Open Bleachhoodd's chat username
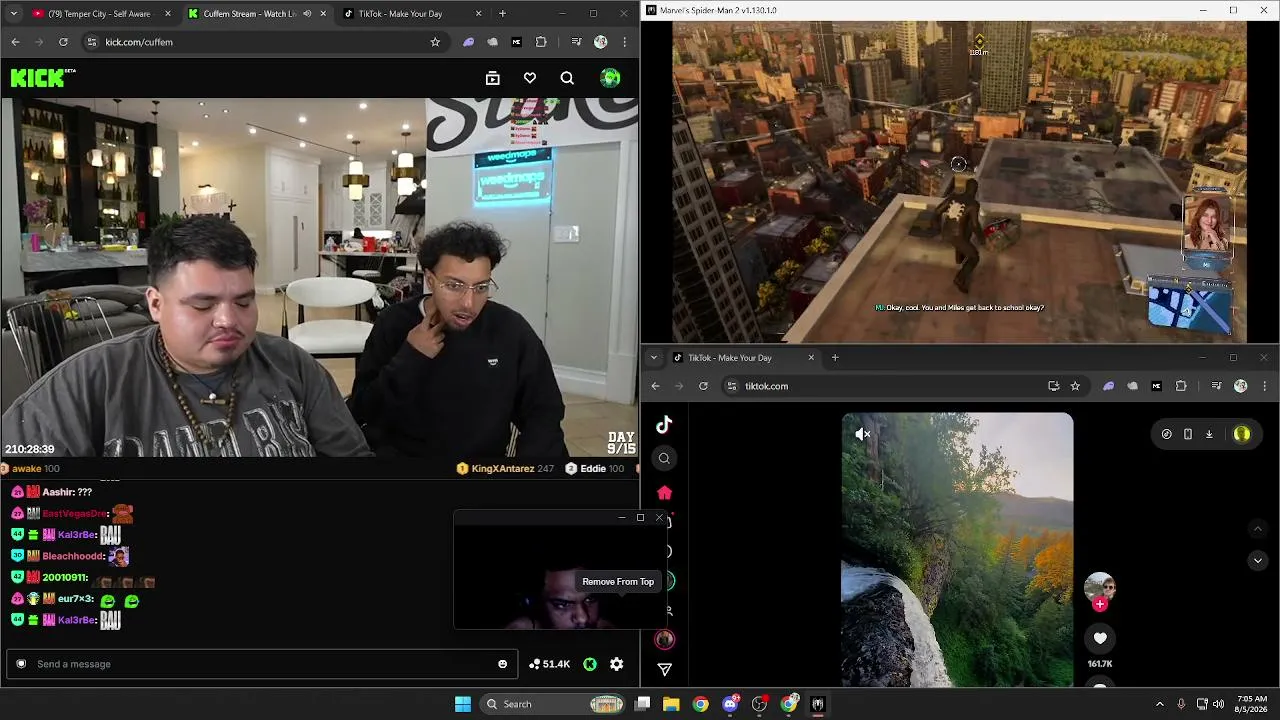The width and height of the screenshot is (1280, 720). point(73,556)
